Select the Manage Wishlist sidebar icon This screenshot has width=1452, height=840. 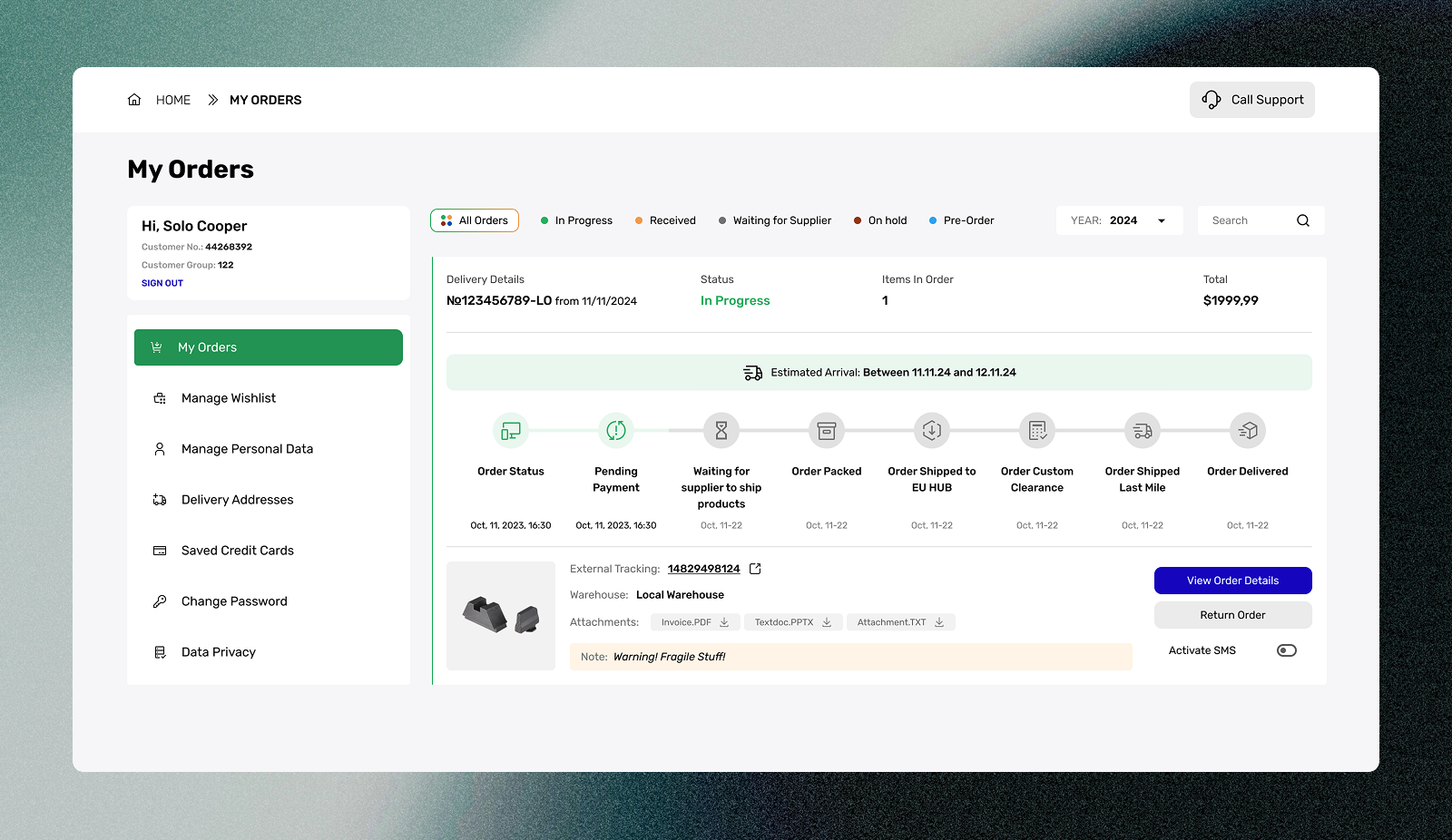pos(160,397)
